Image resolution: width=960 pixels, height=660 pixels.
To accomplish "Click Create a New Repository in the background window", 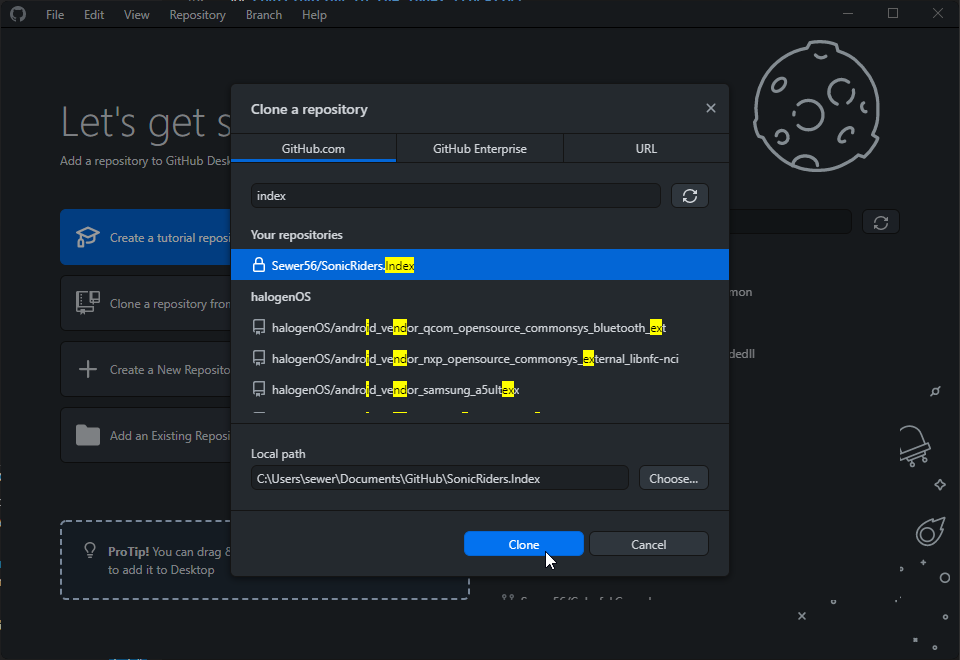I will pyautogui.click(x=146, y=370).
